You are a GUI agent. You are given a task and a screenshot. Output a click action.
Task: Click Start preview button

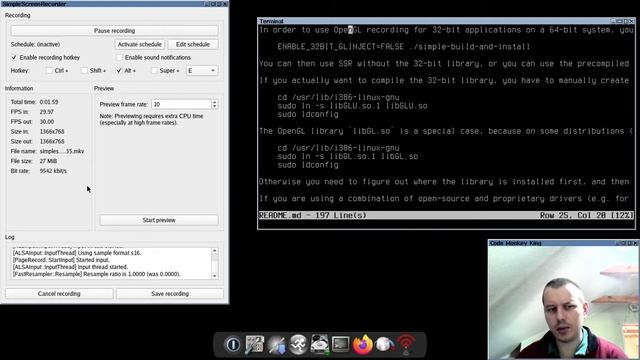click(159, 220)
